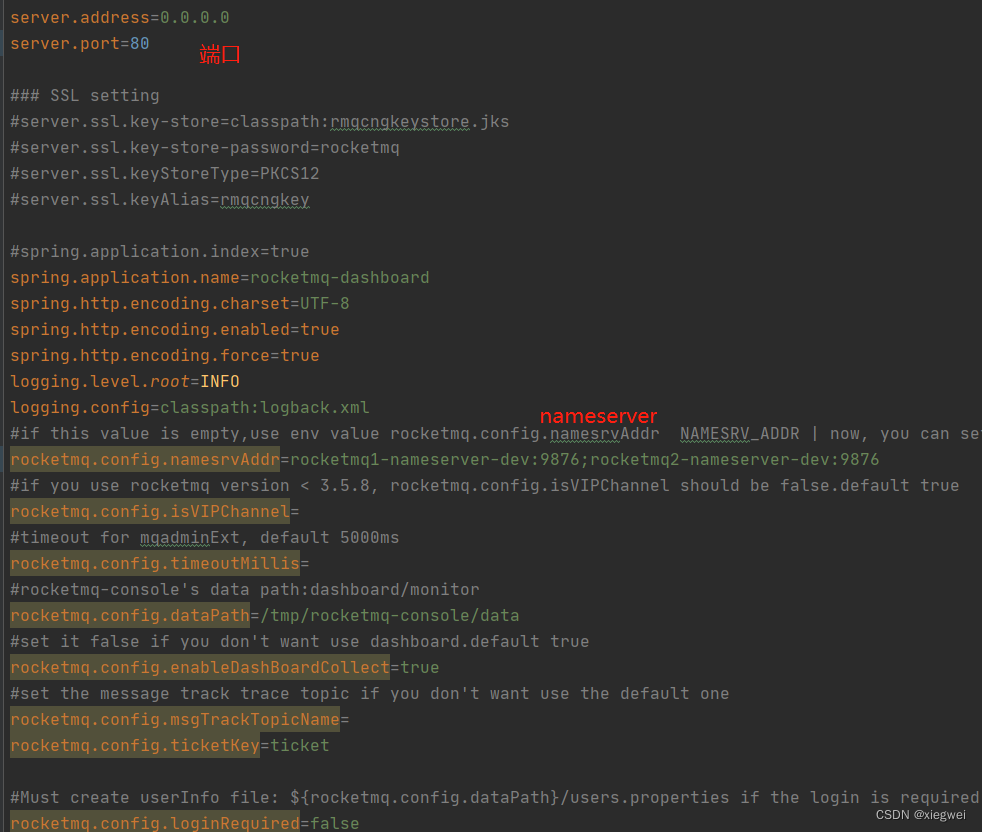
Task: Click the 'version < 3.5.8' comment line
Action: tap(484, 486)
